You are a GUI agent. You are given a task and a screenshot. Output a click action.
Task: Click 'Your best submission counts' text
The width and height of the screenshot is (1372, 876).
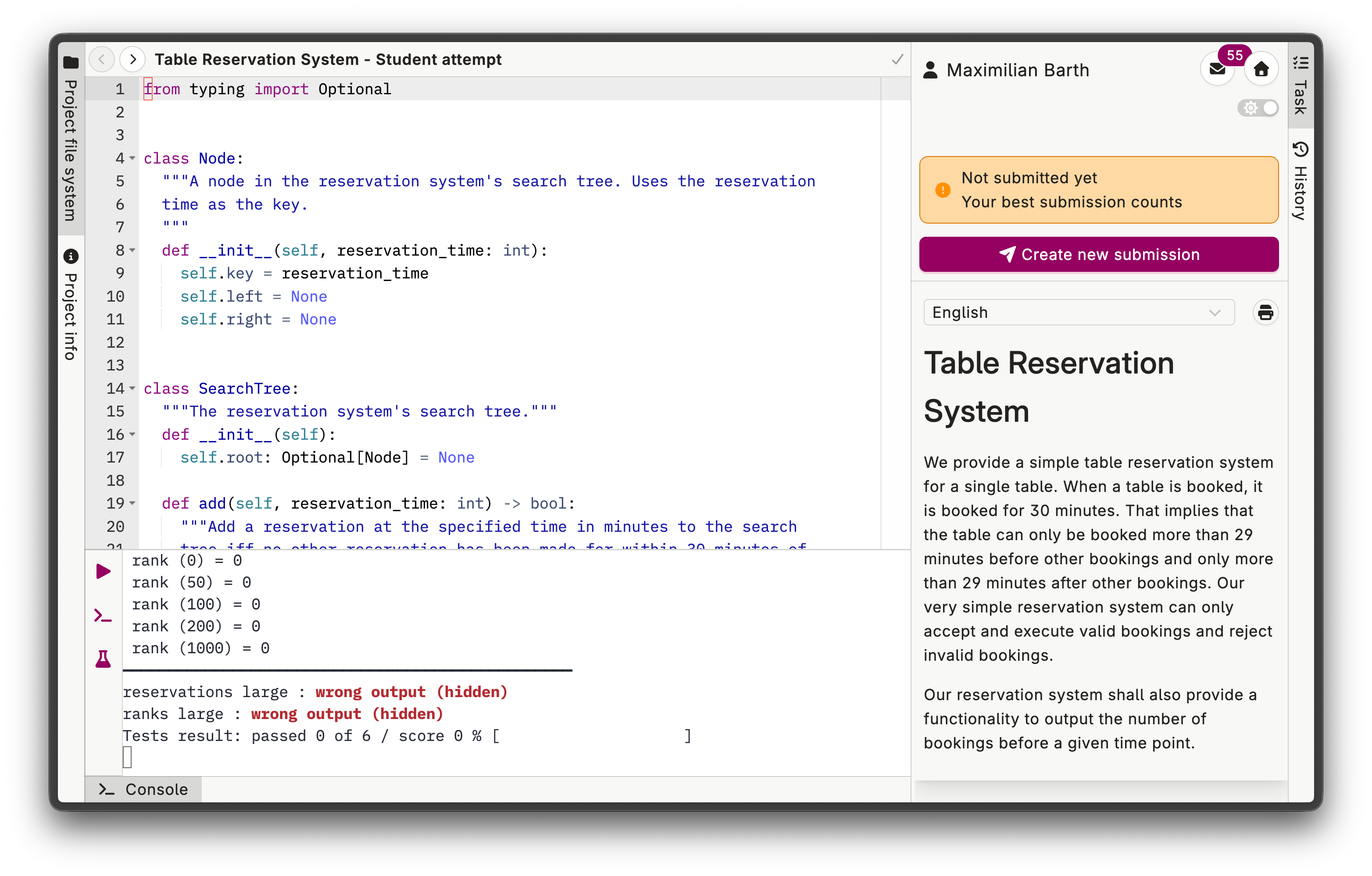(x=1071, y=202)
